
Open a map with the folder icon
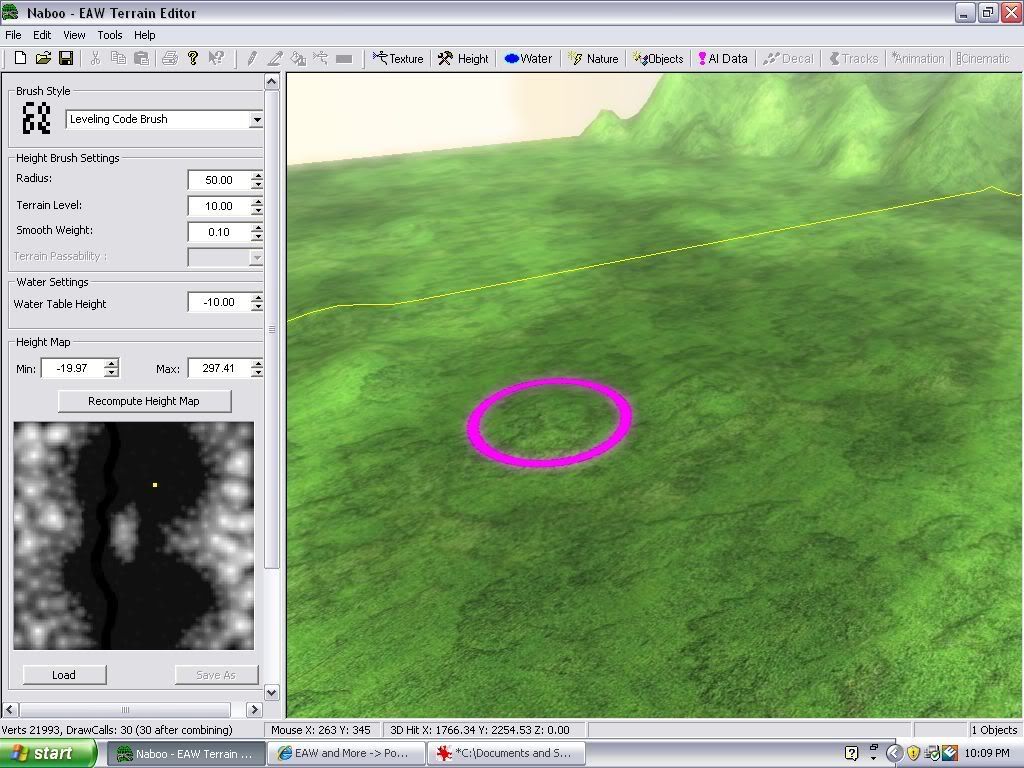(x=43, y=58)
